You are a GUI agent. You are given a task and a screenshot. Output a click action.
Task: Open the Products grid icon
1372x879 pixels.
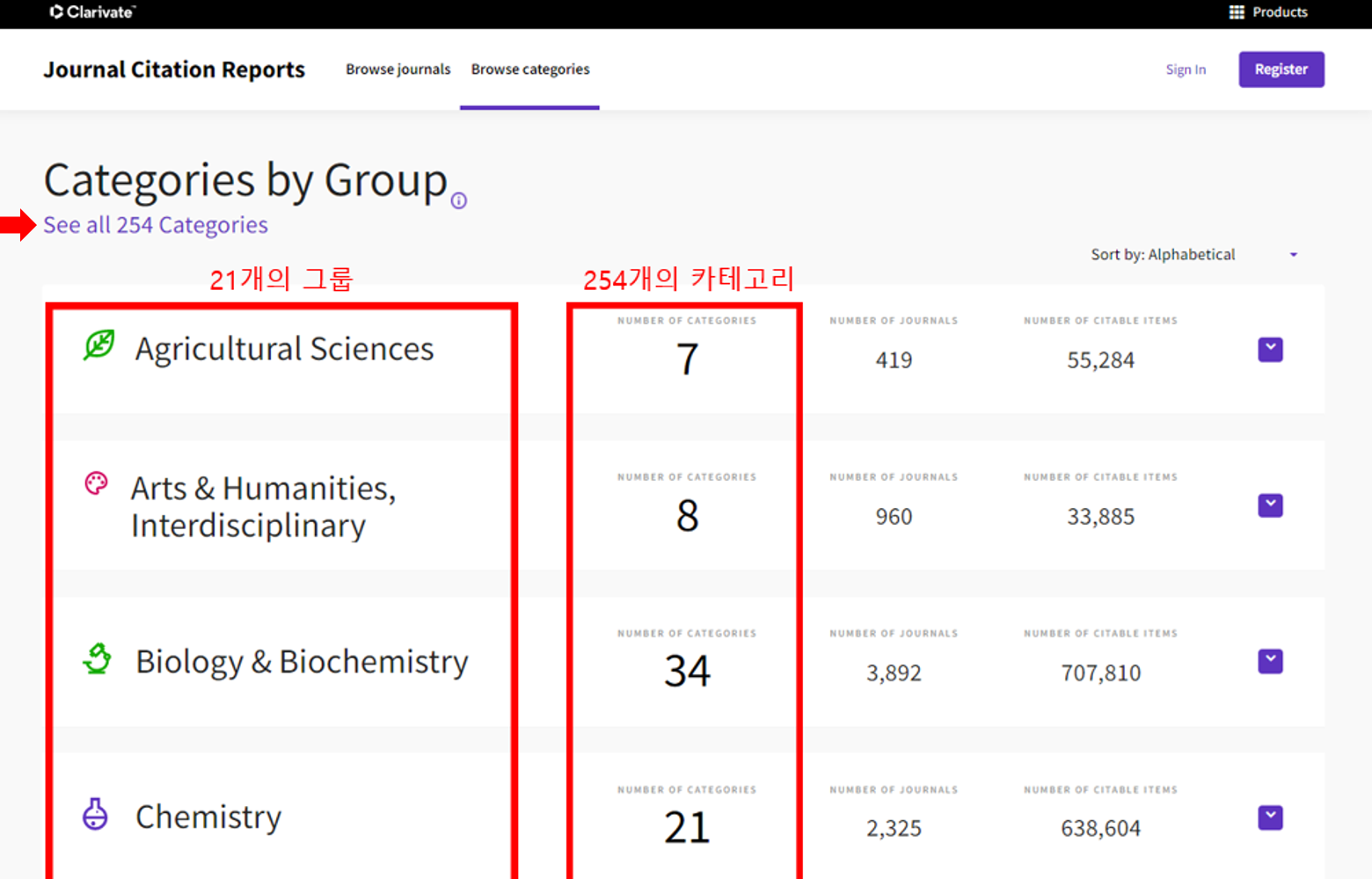click(1237, 12)
